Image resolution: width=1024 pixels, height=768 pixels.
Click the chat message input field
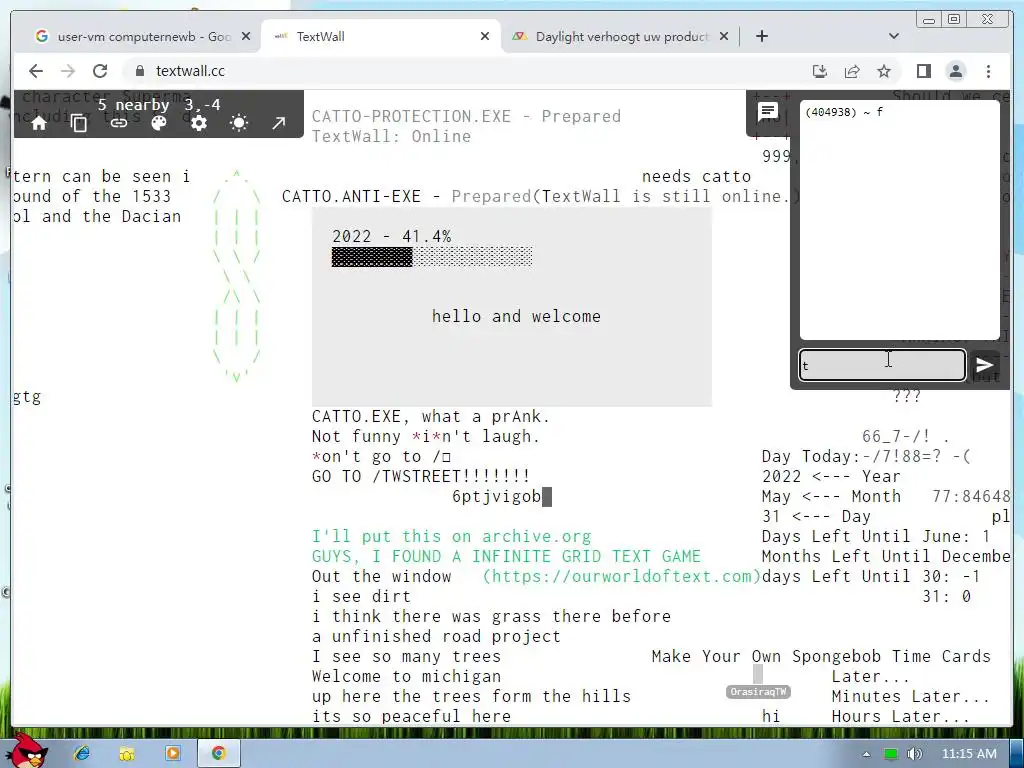coord(882,365)
